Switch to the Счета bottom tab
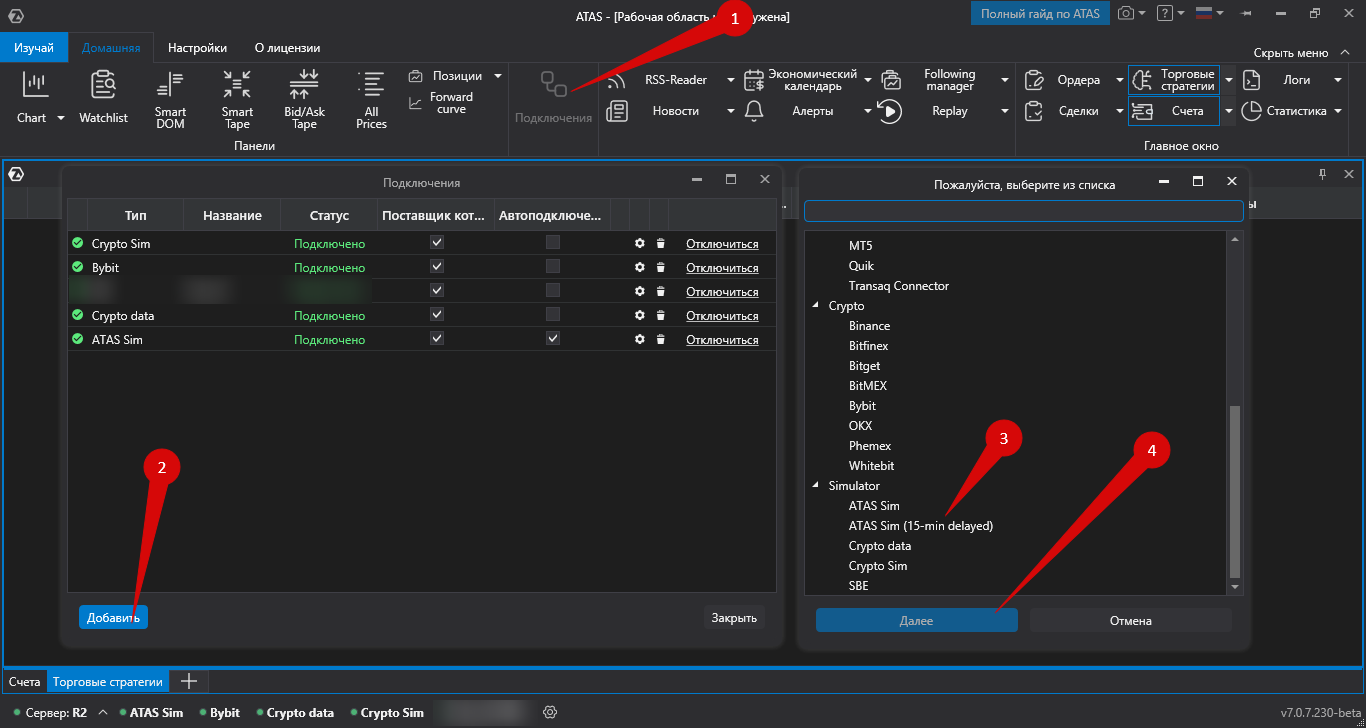 coord(25,682)
